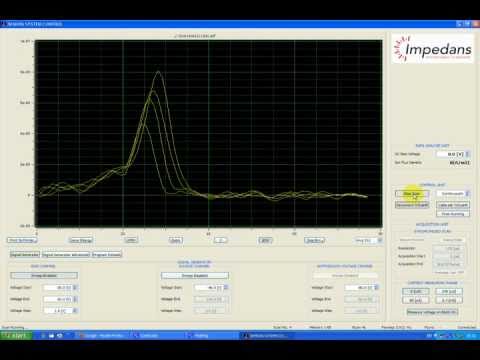Select bottom-right current measuring range button
The width and height of the screenshot is (480, 360).
pos(449,300)
